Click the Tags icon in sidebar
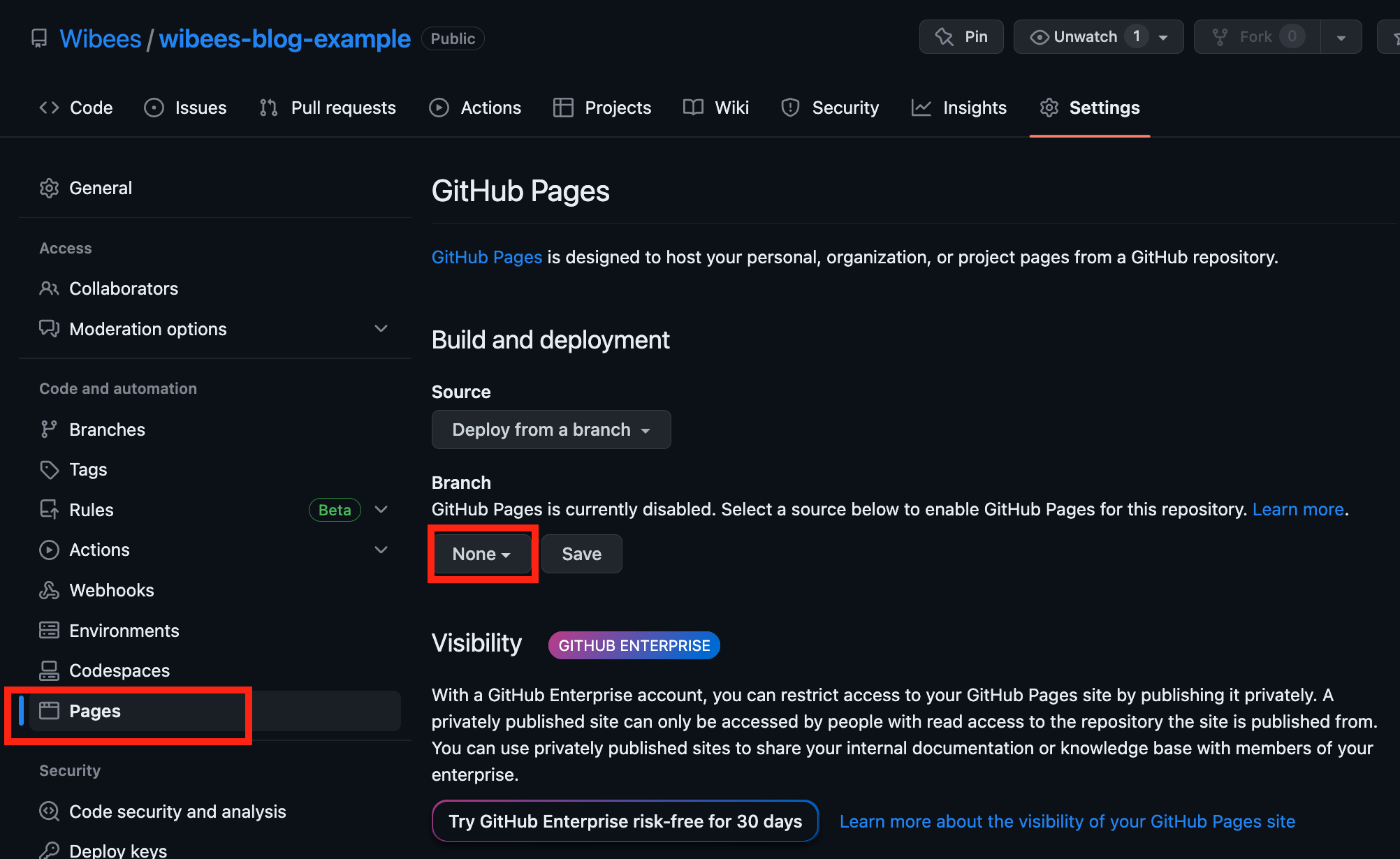Viewport: 1400px width, 859px height. click(x=49, y=469)
